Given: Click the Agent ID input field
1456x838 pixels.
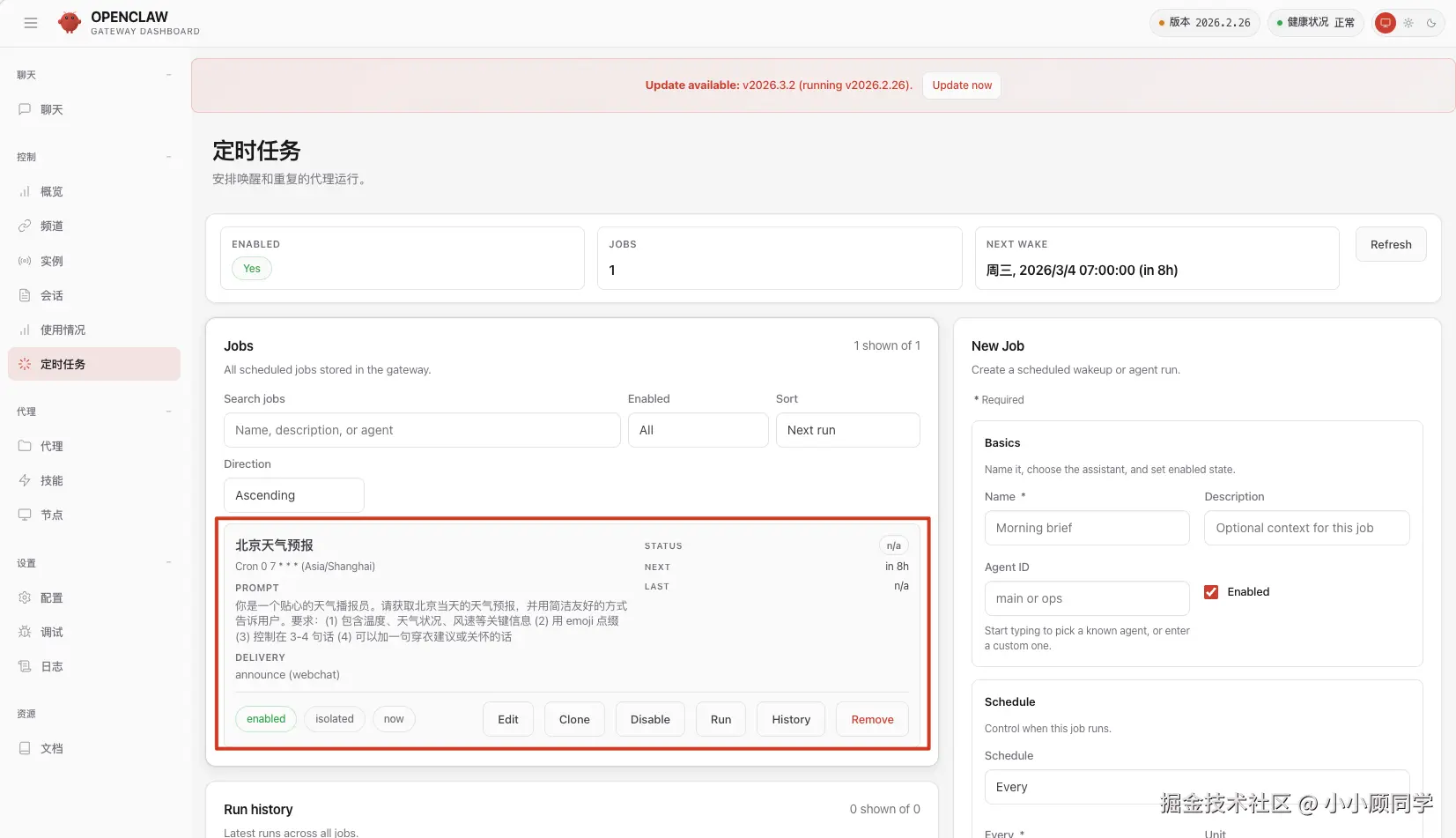Looking at the screenshot, I should point(1087,598).
